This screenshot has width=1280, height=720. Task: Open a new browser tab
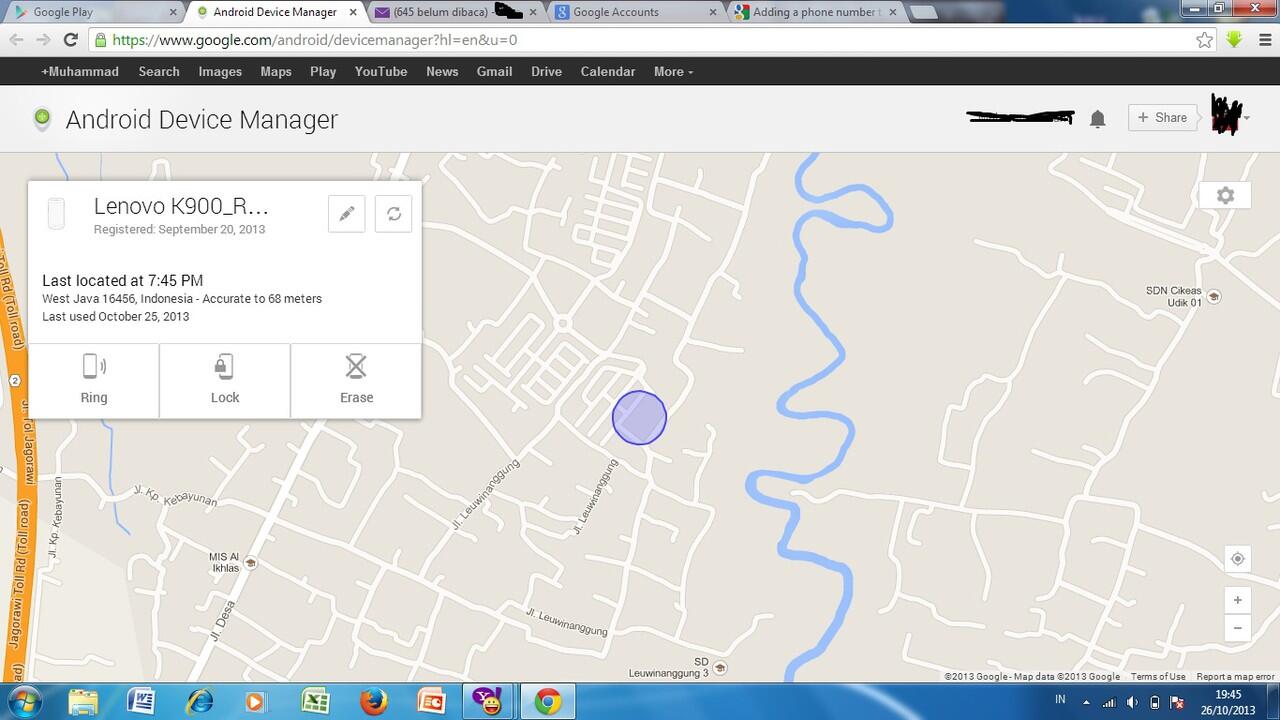(x=924, y=13)
